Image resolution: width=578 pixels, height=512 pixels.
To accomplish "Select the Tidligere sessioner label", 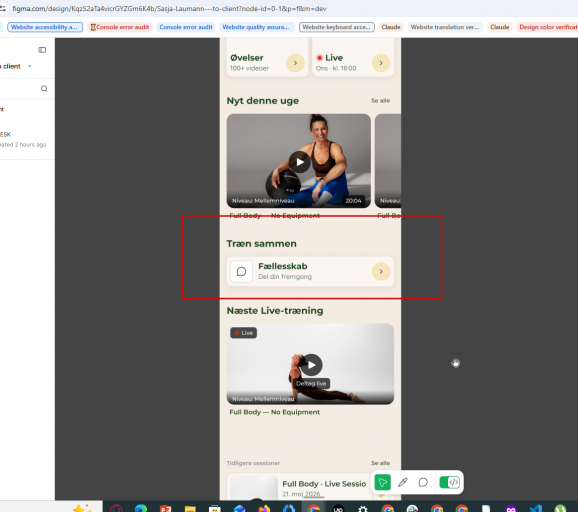I will click(253, 463).
